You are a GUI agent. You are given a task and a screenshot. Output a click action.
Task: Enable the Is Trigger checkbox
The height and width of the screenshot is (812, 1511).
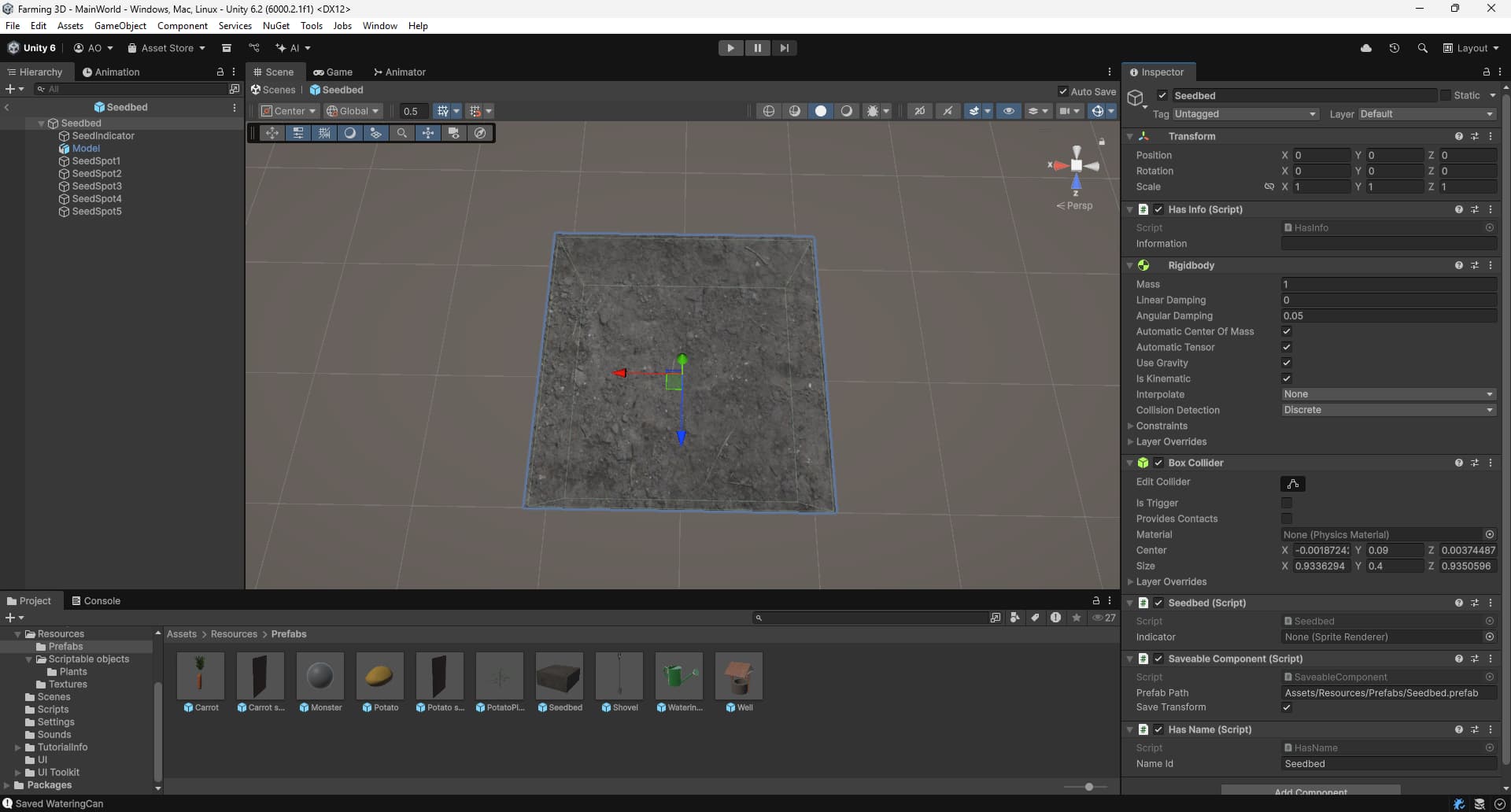[x=1287, y=503]
